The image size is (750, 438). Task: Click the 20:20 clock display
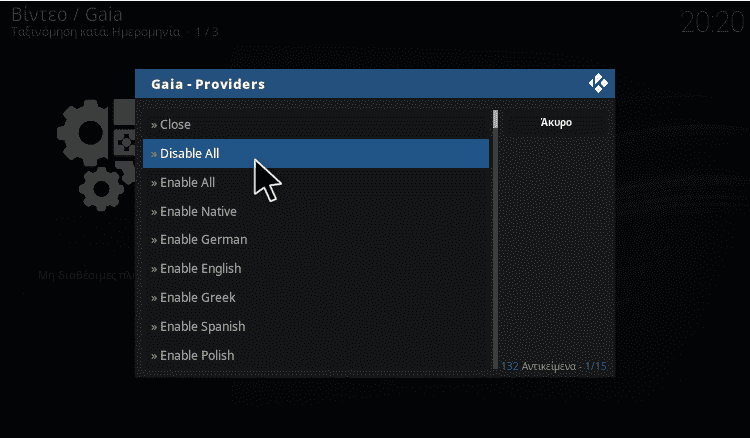[712, 22]
